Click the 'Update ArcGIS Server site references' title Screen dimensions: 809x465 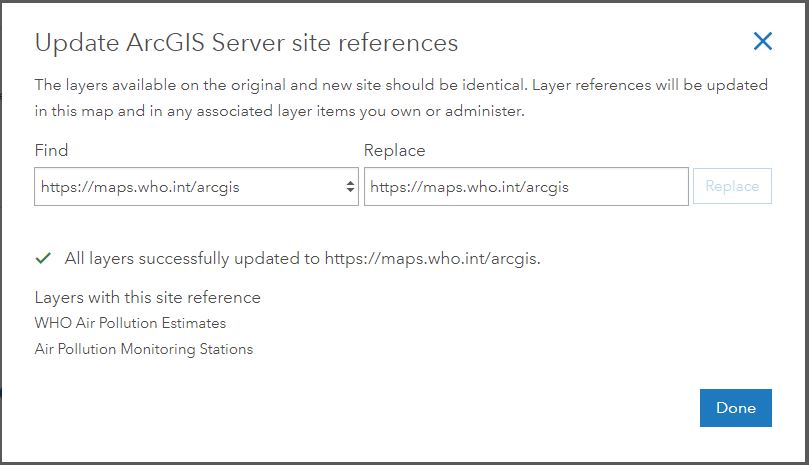coord(246,42)
